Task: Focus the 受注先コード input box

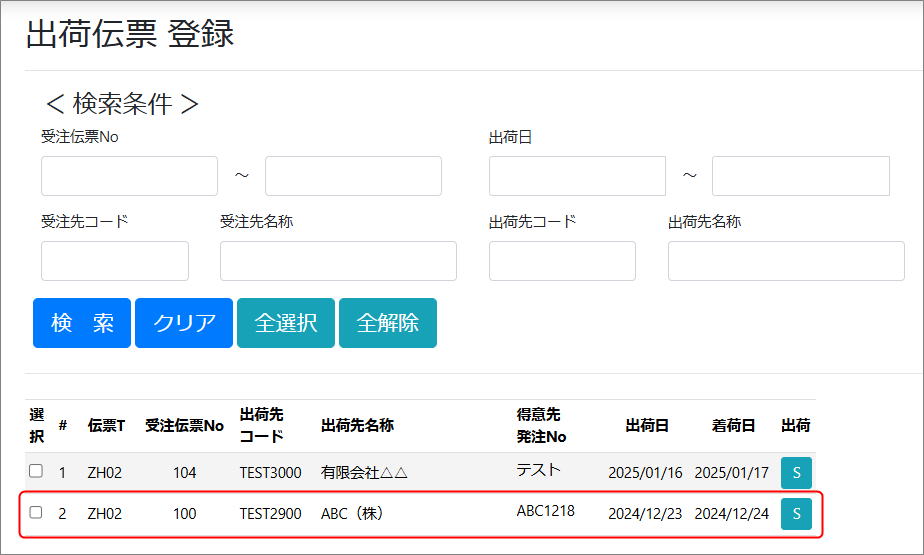Action: point(115,261)
